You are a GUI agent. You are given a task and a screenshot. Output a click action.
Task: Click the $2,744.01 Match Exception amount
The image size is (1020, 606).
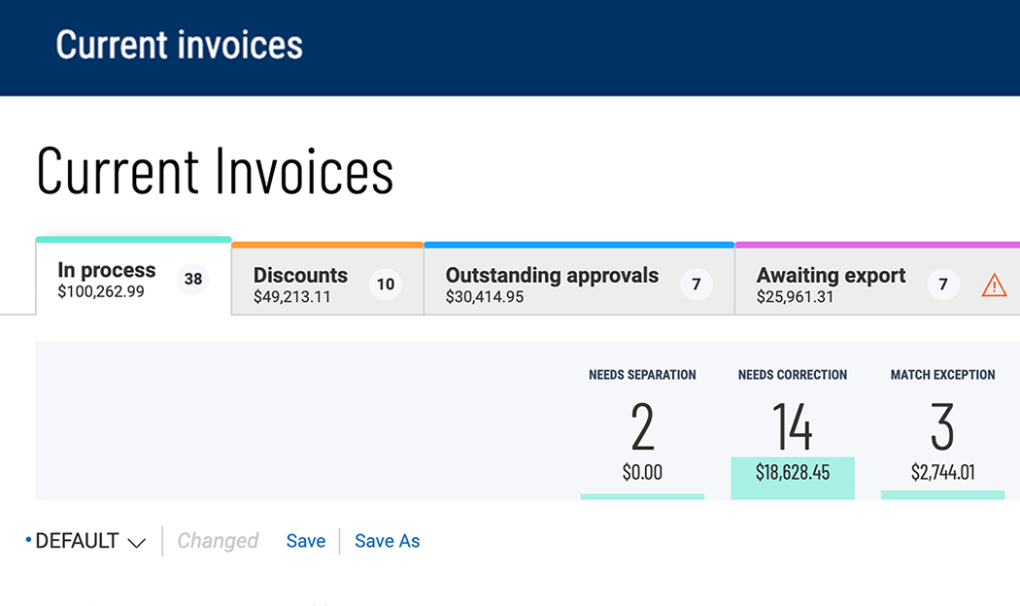point(942,472)
